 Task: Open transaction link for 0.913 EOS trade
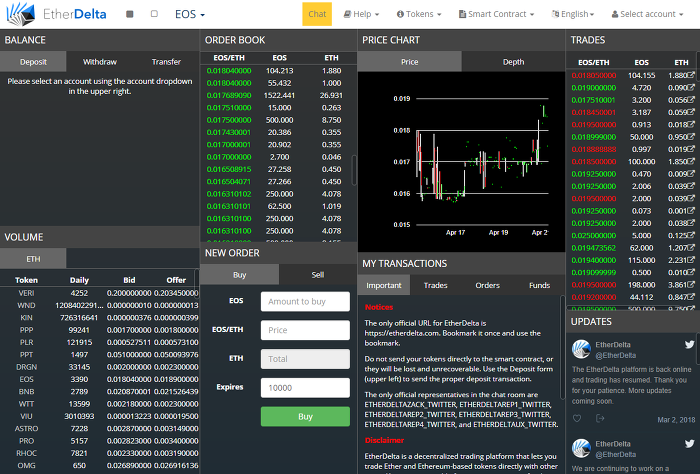tap(691, 125)
